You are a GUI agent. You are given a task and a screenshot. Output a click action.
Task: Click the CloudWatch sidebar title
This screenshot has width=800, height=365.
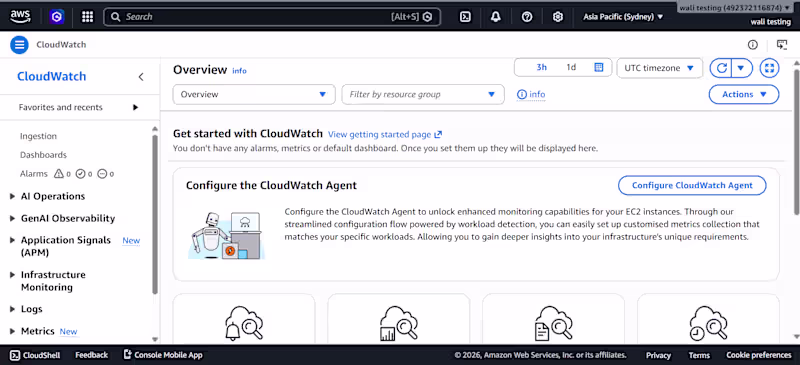[x=52, y=77]
